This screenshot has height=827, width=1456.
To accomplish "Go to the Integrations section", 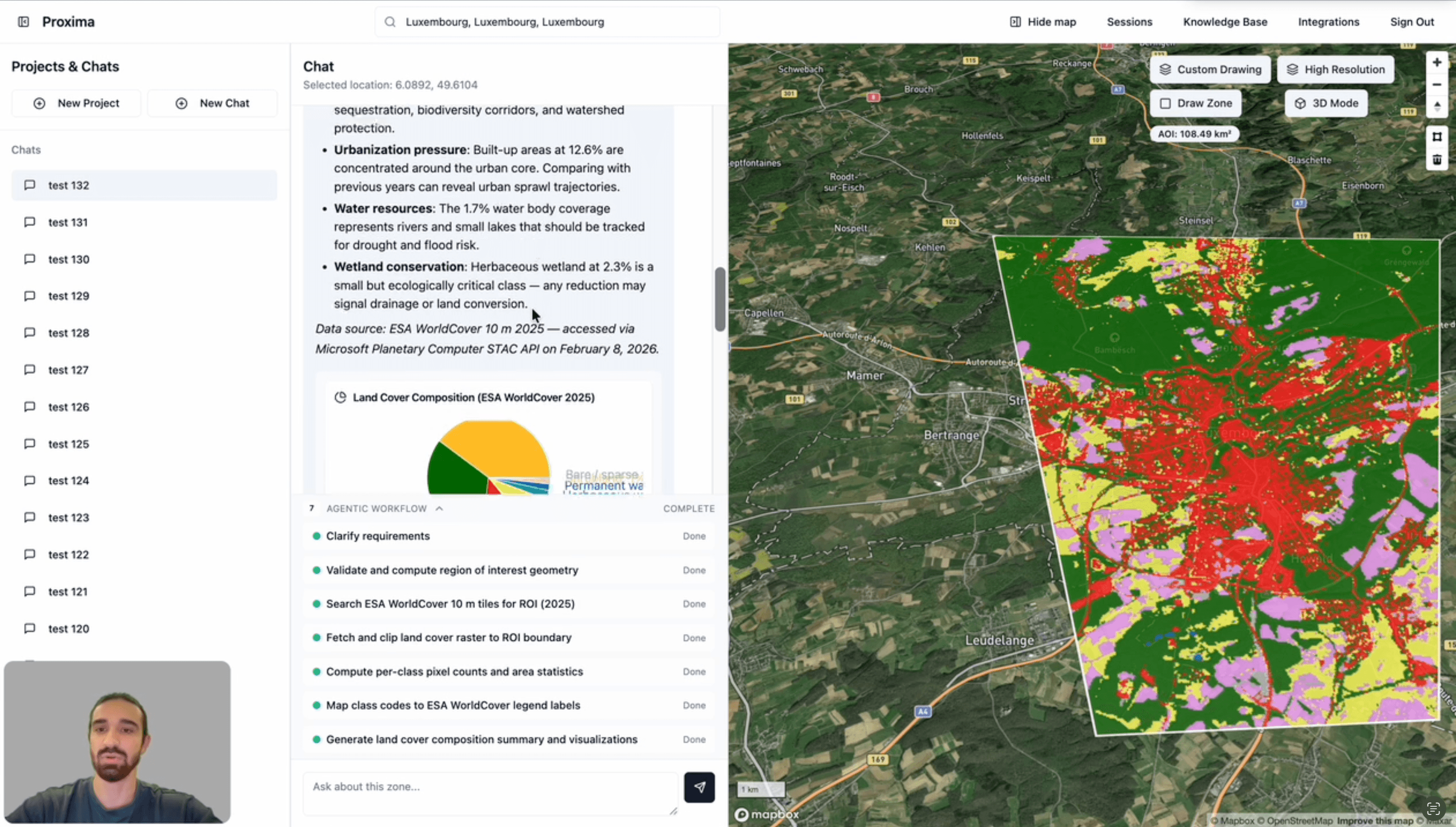I will click(1328, 22).
